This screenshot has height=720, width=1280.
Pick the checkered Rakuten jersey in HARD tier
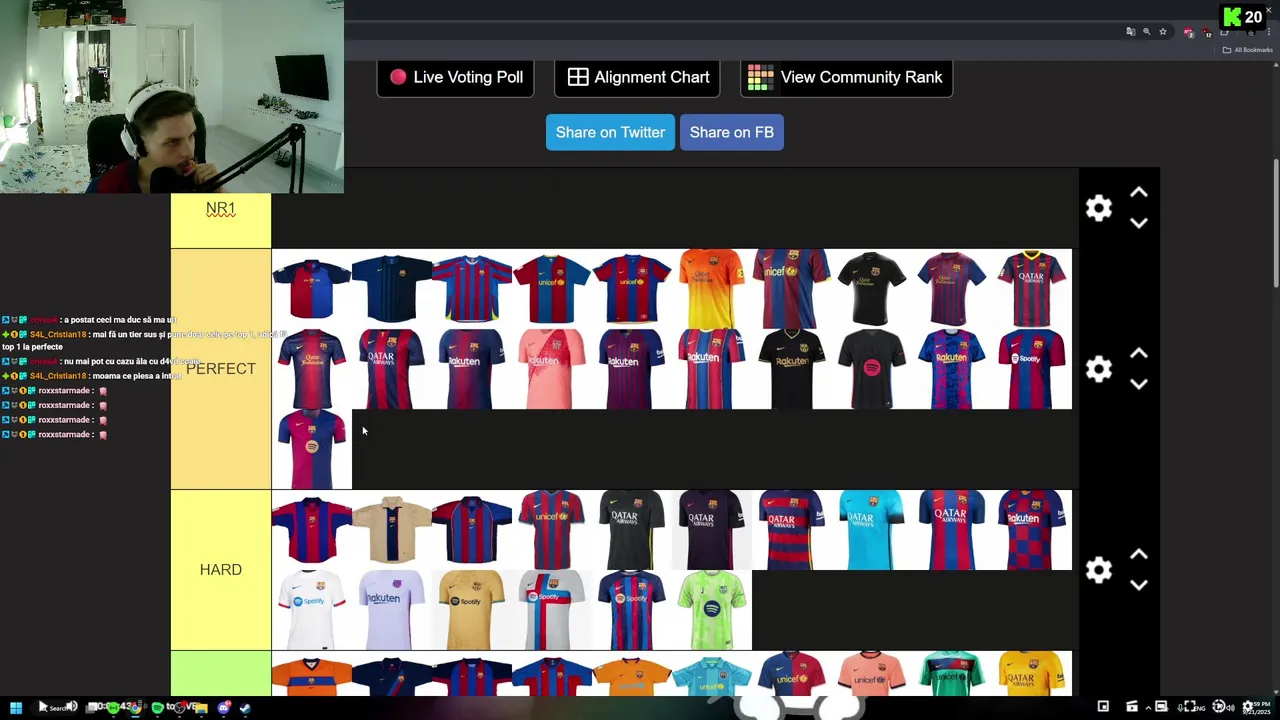point(1032,530)
